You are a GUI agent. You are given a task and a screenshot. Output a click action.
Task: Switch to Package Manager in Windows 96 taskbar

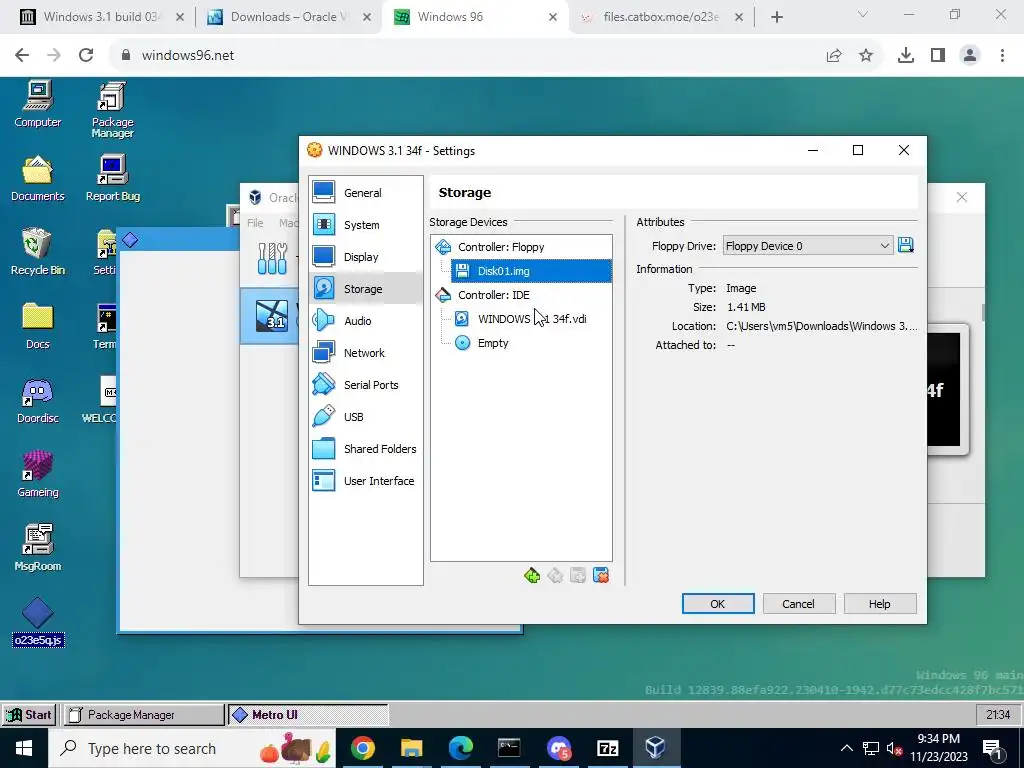click(143, 714)
